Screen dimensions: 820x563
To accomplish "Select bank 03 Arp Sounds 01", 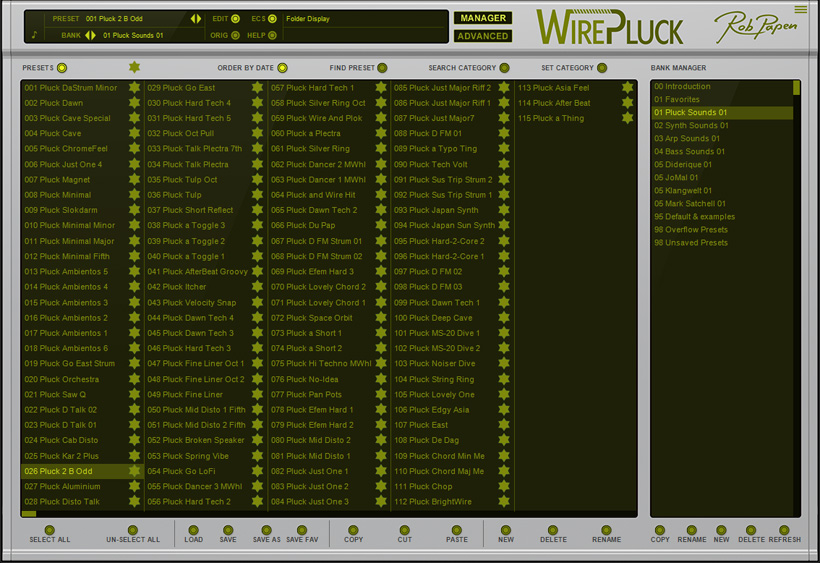I will (x=722, y=139).
